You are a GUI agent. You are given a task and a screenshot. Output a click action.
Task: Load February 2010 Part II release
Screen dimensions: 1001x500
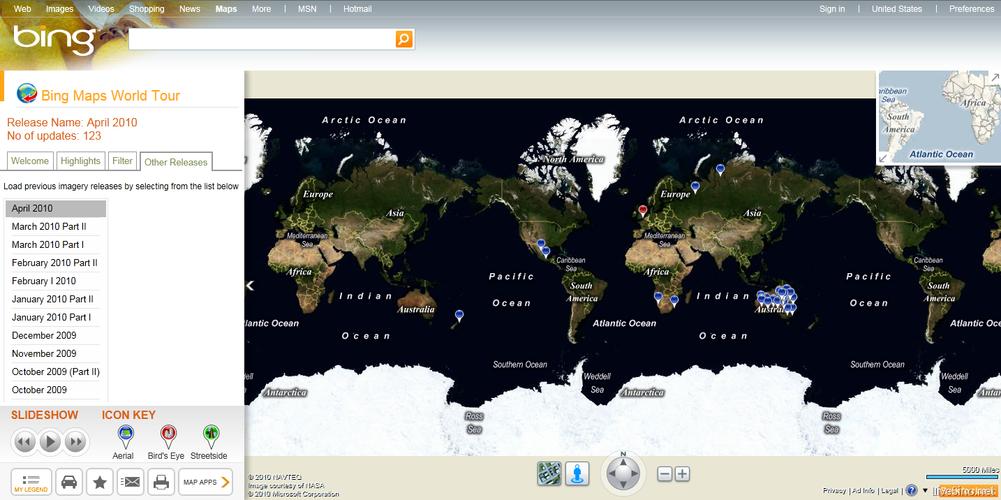click(x=56, y=262)
